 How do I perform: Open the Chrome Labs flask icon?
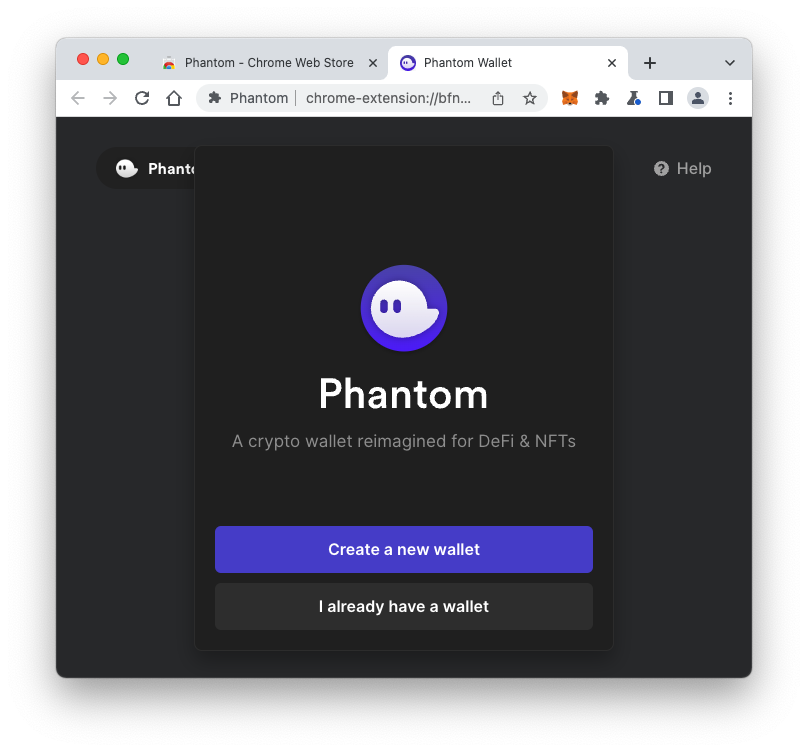tap(633, 98)
